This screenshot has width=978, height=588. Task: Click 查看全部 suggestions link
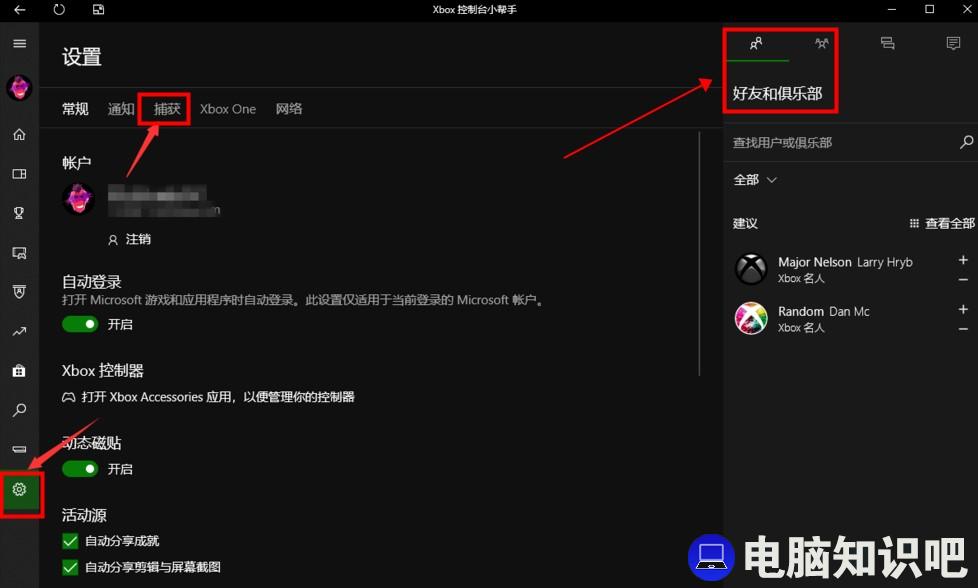[942, 223]
